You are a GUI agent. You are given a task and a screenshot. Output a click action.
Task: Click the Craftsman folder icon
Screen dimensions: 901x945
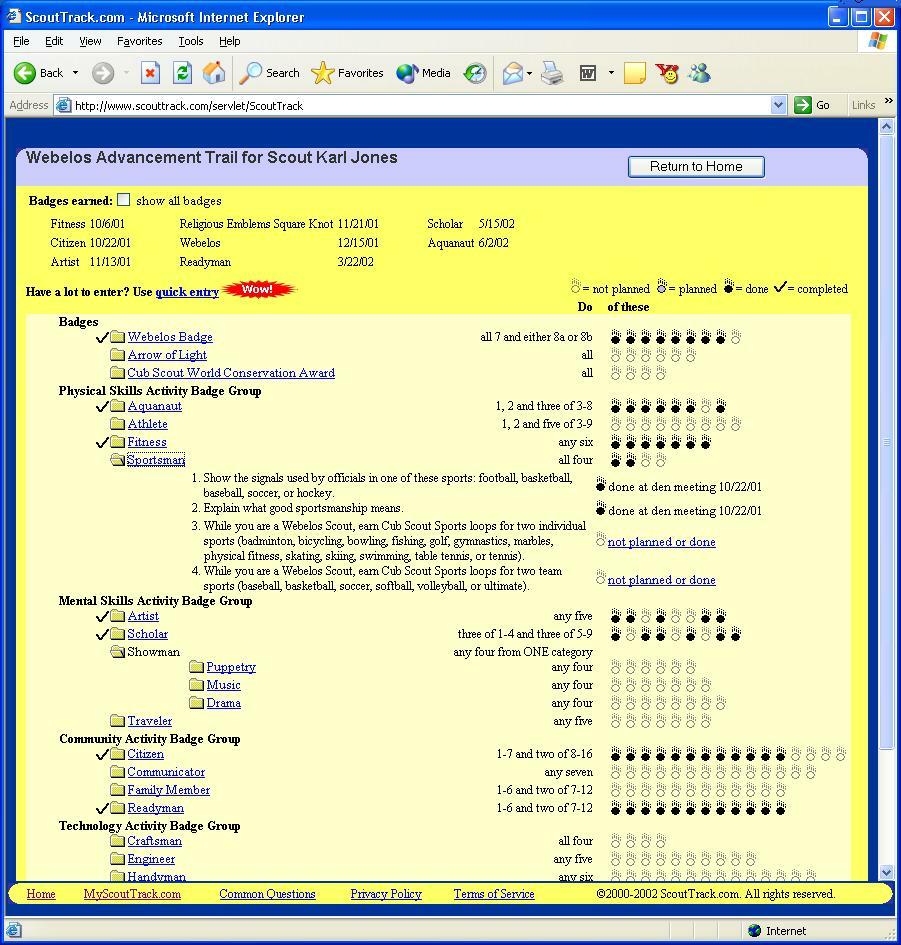[118, 841]
